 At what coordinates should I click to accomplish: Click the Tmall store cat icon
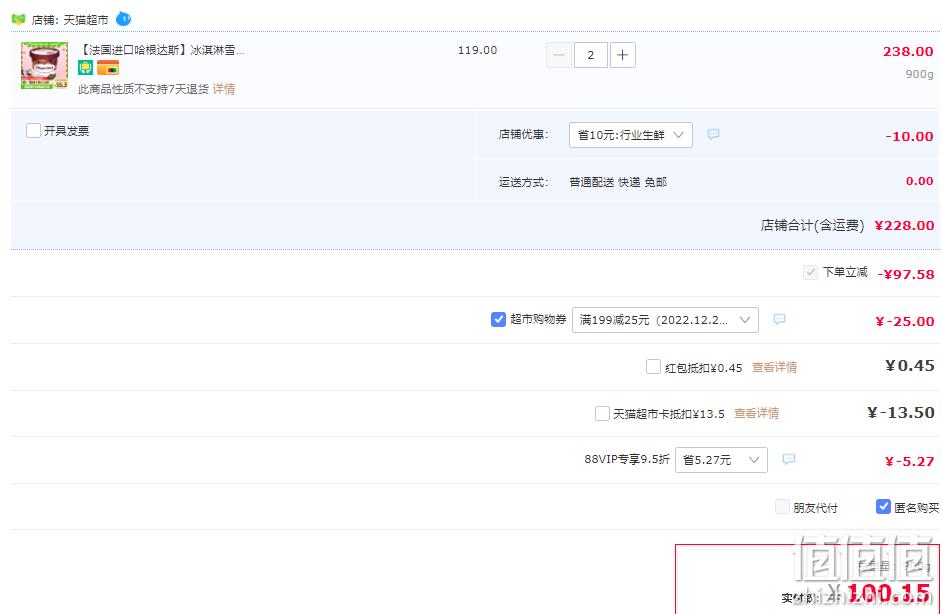(x=18, y=19)
